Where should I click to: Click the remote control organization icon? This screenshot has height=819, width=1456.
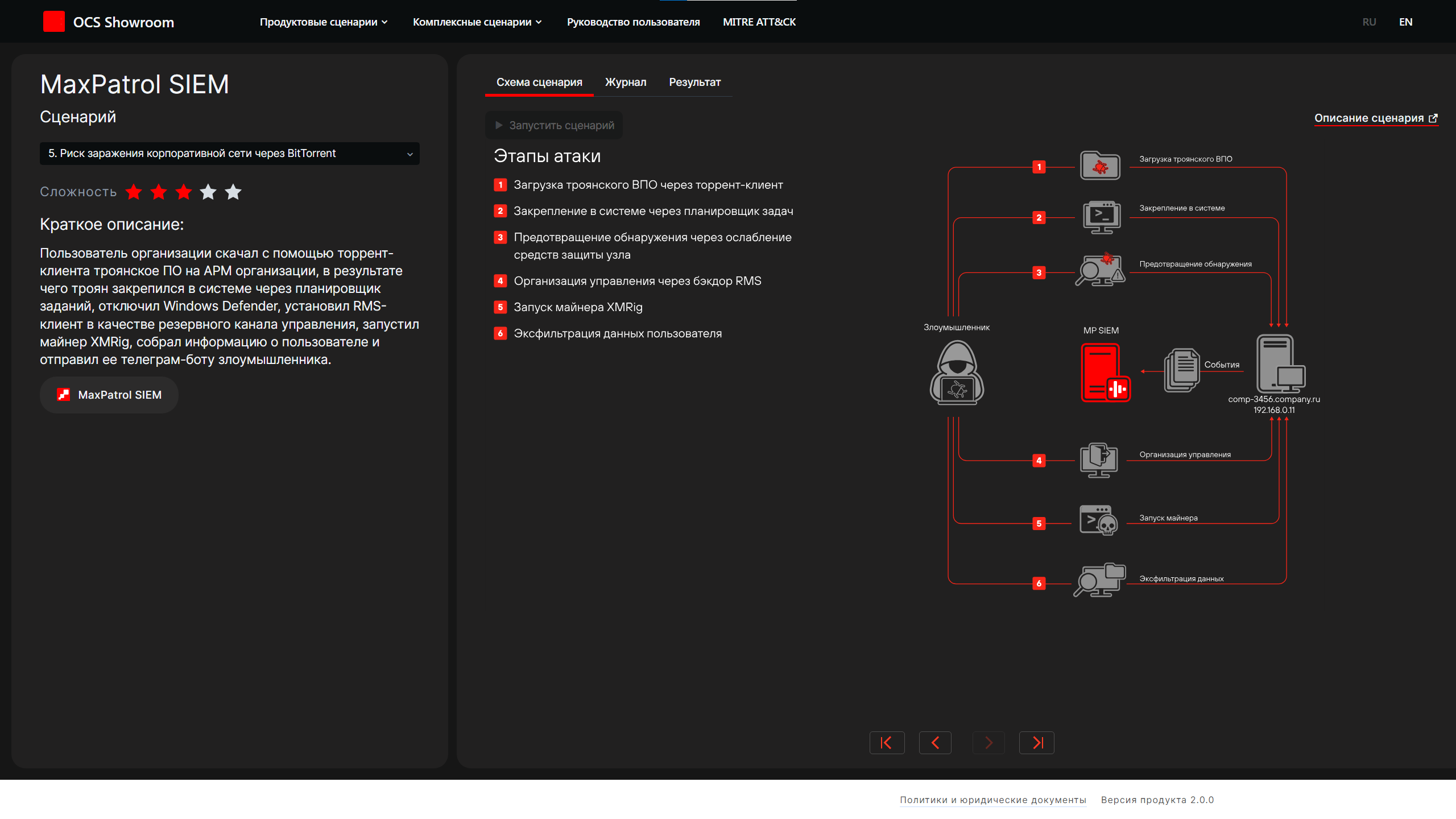(1099, 460)
